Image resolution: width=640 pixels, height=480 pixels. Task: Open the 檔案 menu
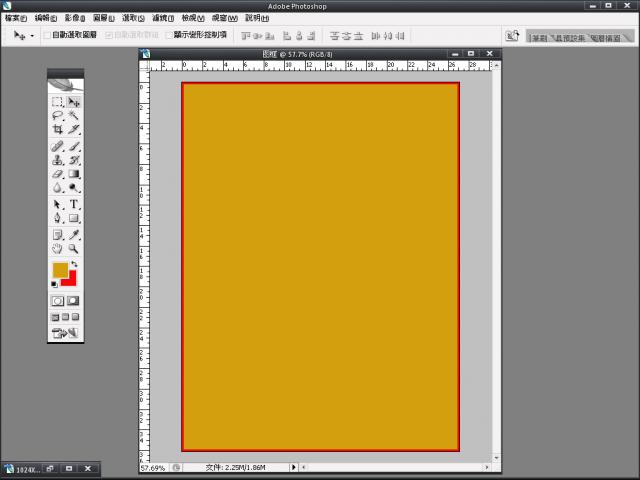(16, 18)
